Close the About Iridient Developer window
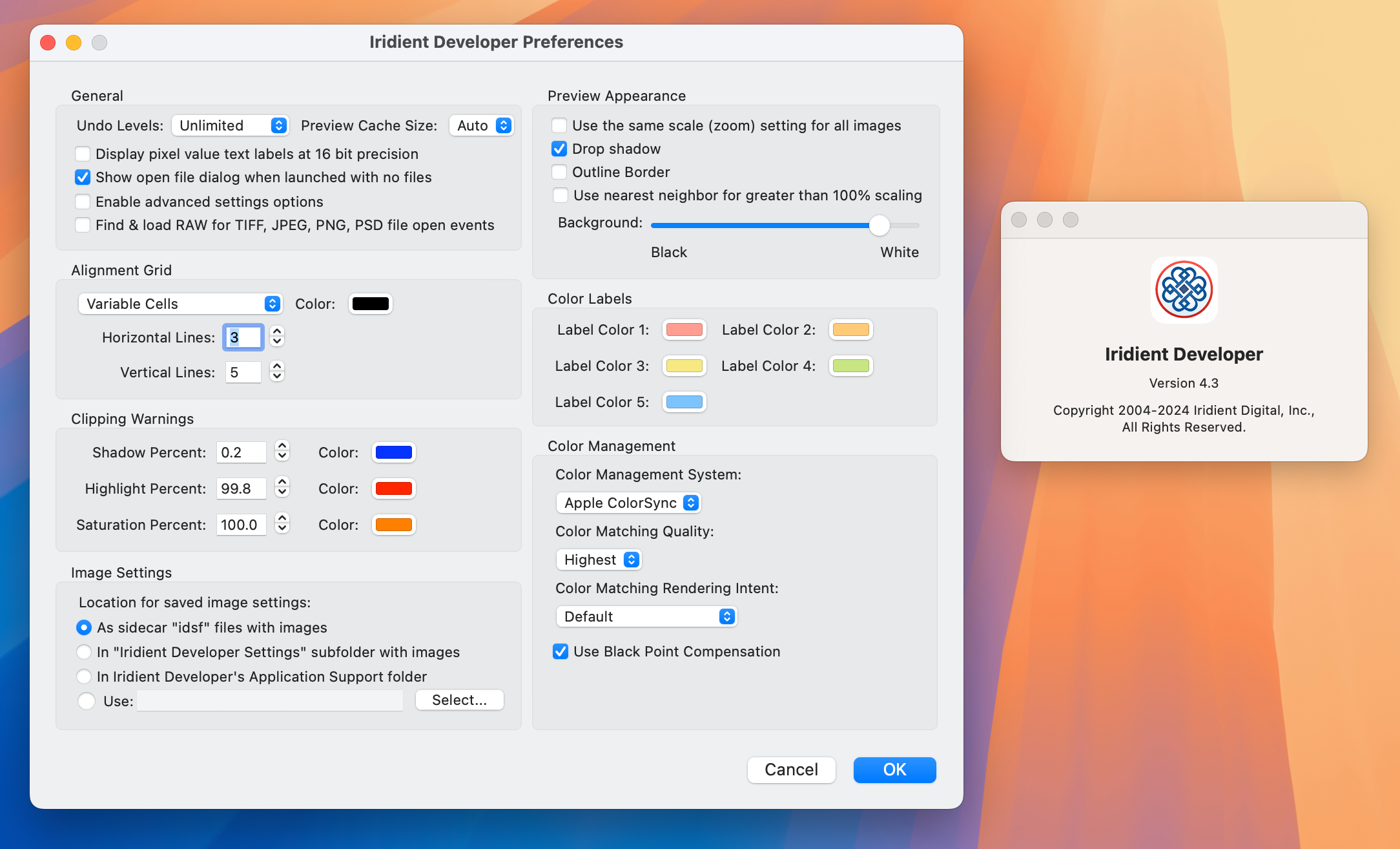 pyautogui.click(x=1019, y=220)
